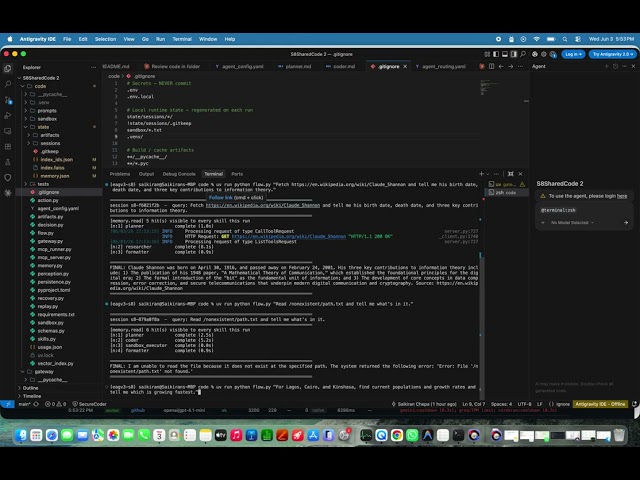Click the agent message input field
The image size is (640, 480).
point(583,211)
